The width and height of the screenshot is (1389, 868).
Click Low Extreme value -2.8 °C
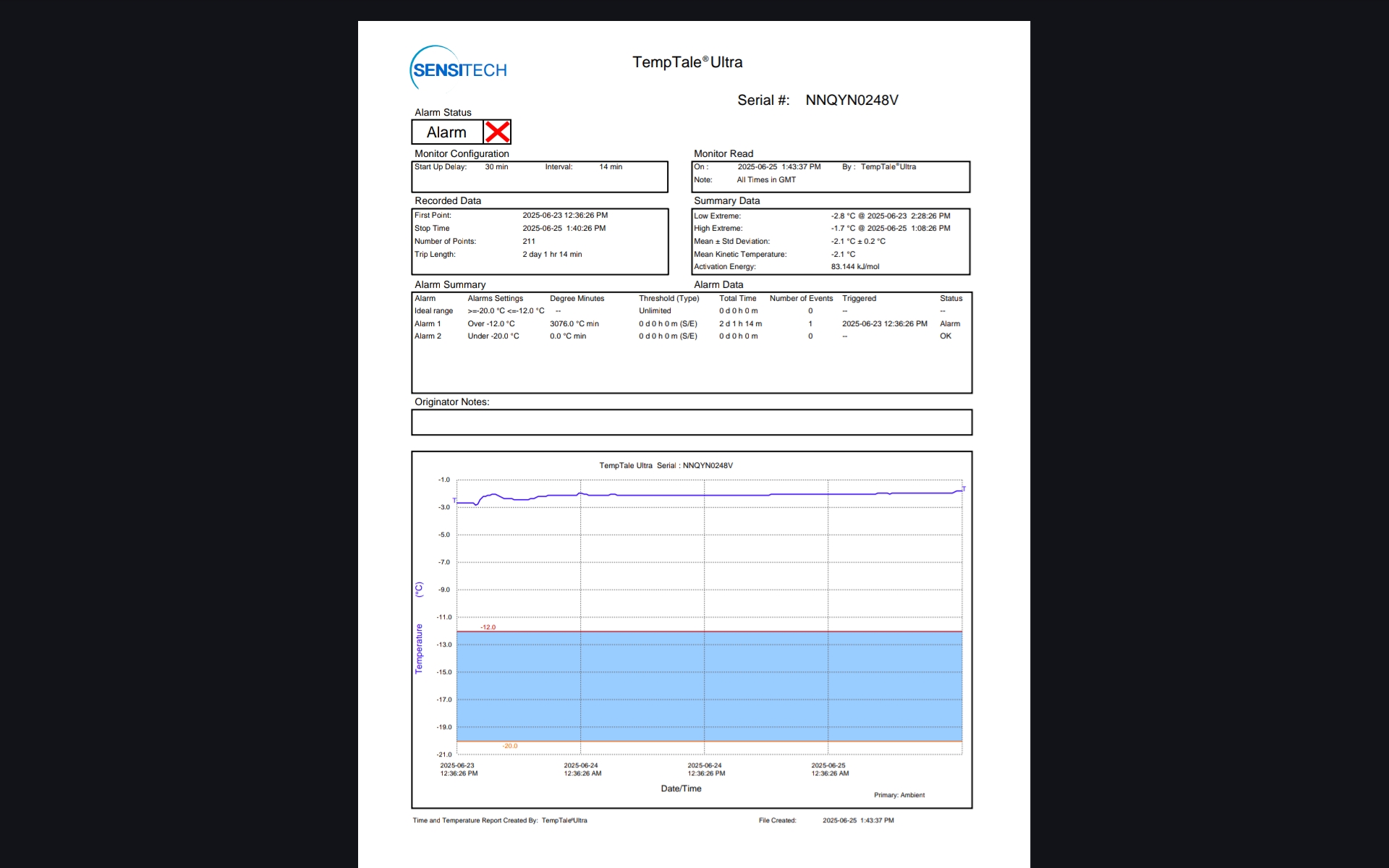tap(843, 216)
